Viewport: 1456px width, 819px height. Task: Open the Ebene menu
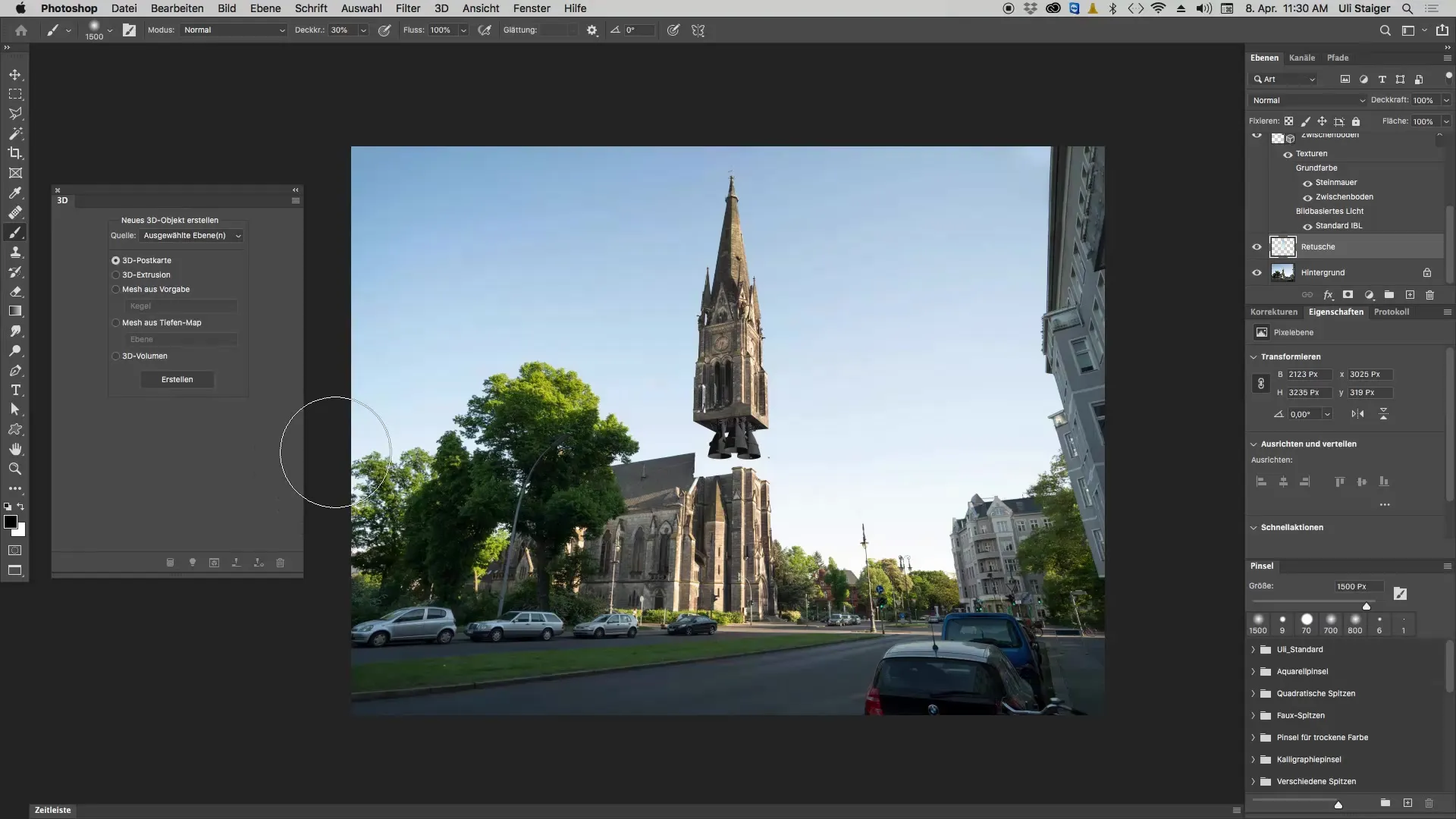(265, 8)
